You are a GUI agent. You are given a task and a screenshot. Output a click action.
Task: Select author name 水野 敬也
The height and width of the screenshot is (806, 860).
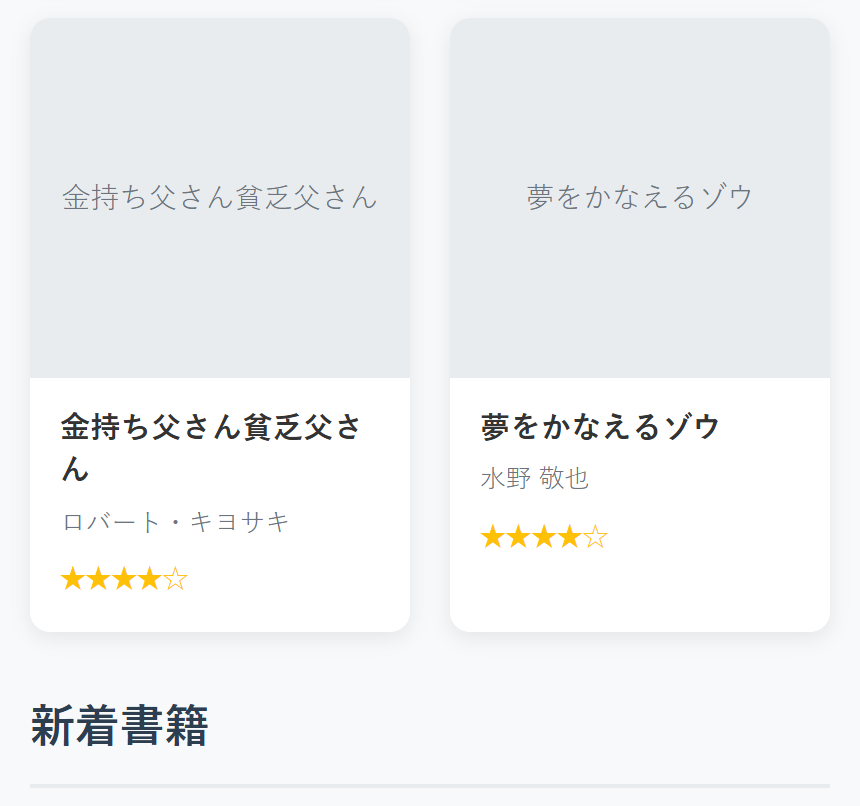pyautogui.click(x=535, y=479)
